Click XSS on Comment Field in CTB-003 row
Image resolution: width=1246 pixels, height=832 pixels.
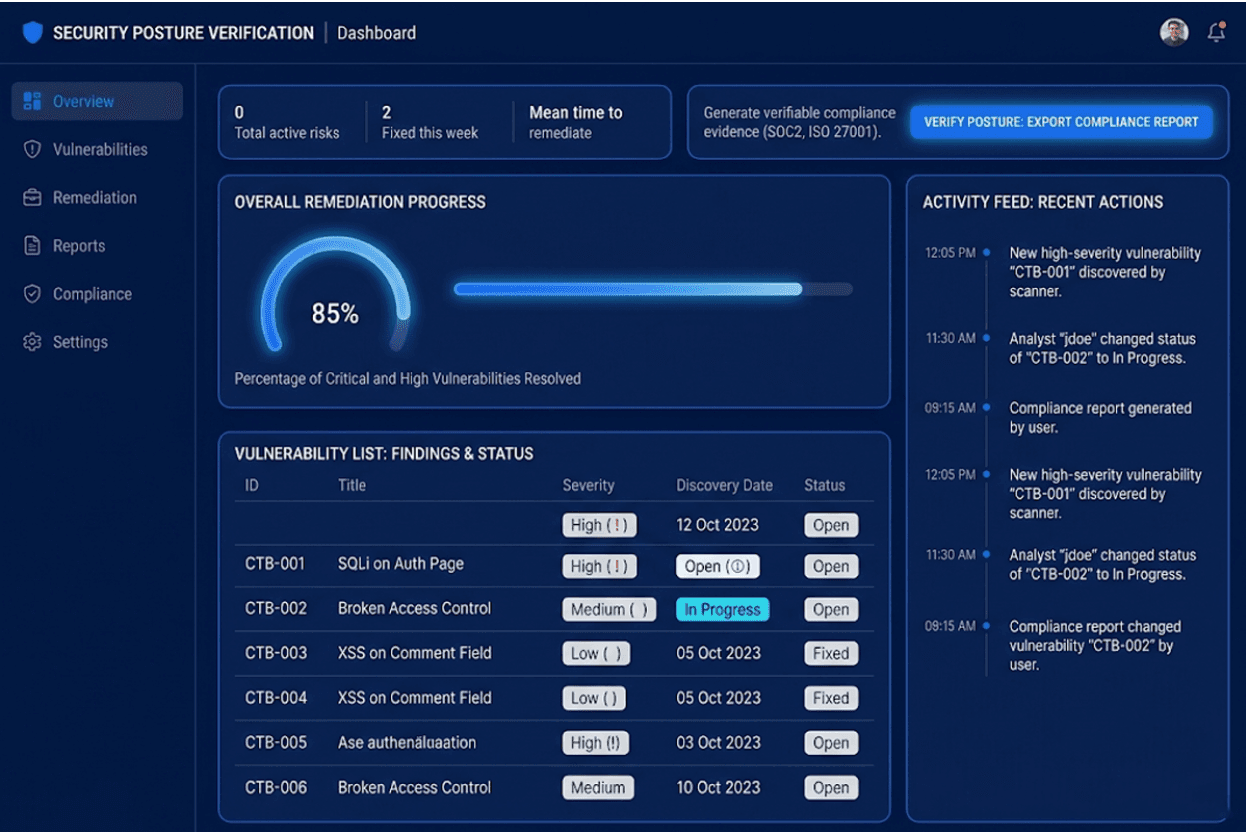414,653
